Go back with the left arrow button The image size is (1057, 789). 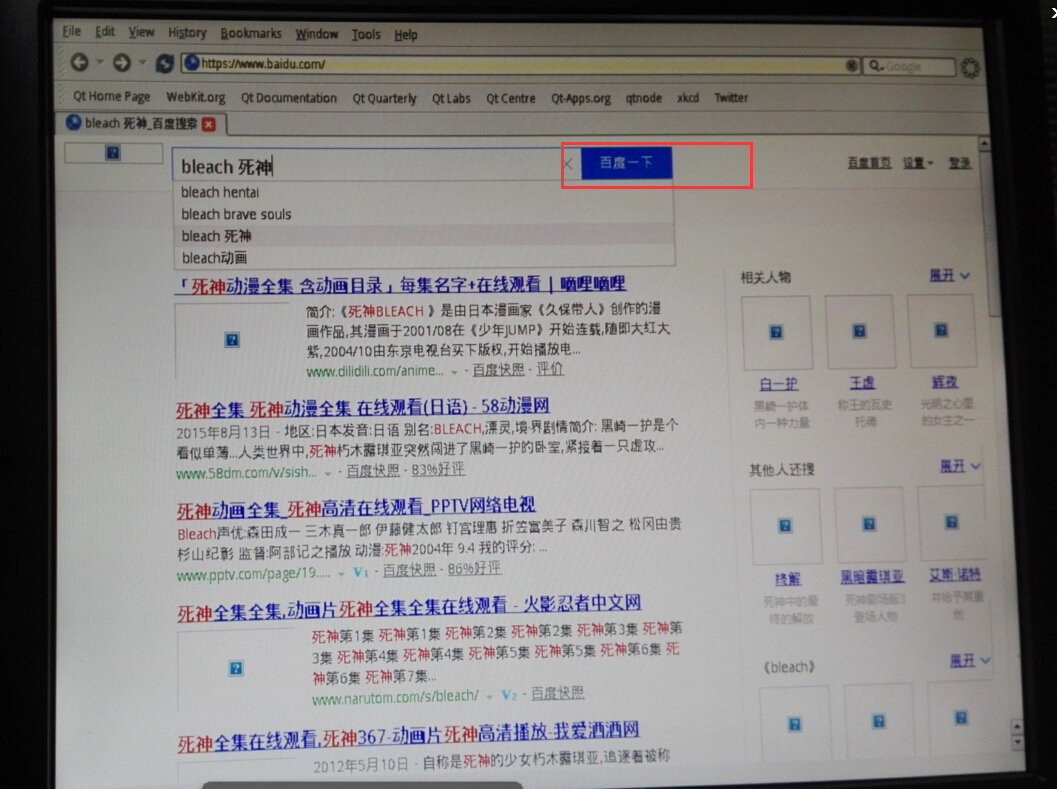(80, 63)
